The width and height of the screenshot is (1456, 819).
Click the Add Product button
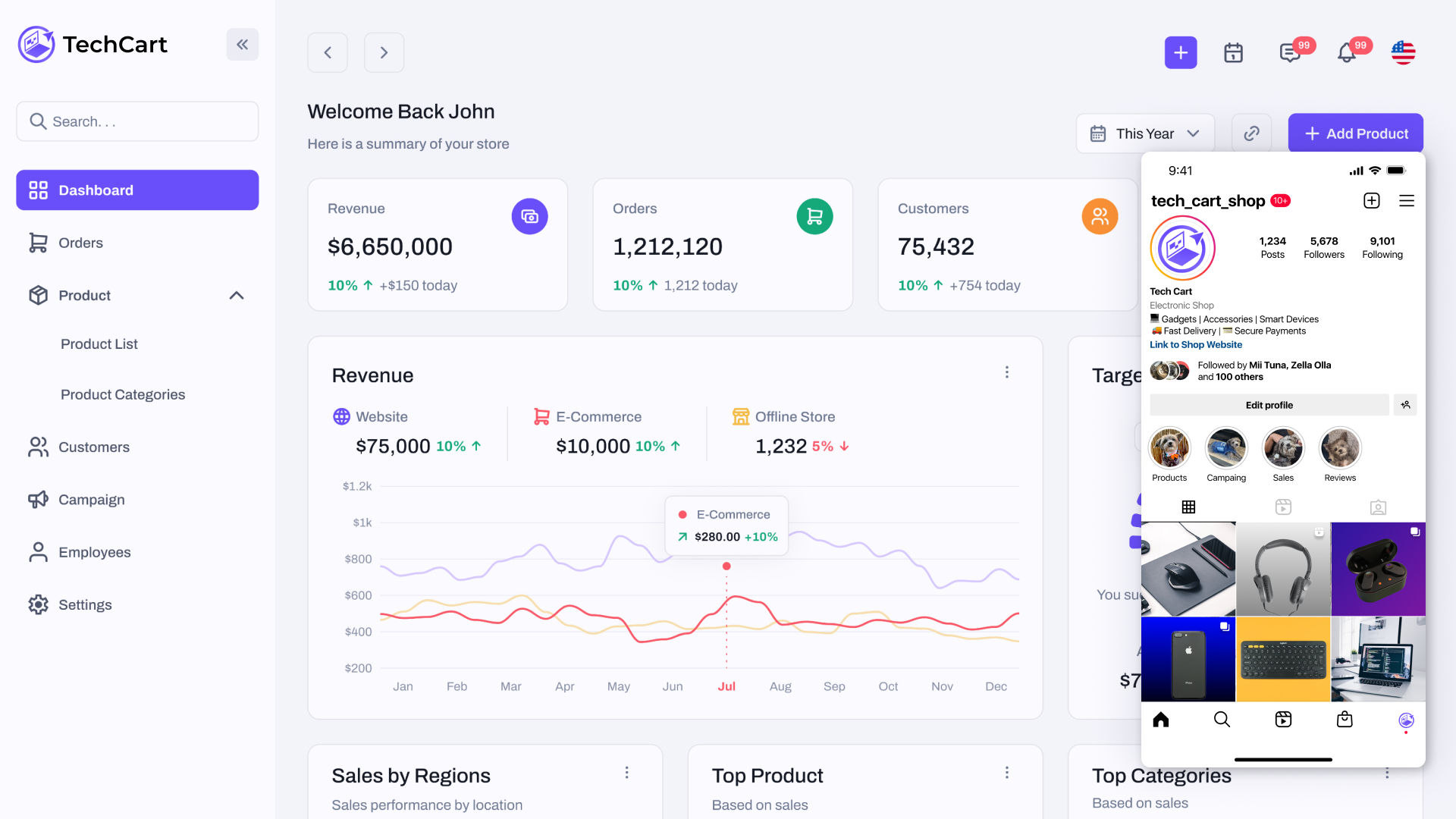coord(1355,133)
